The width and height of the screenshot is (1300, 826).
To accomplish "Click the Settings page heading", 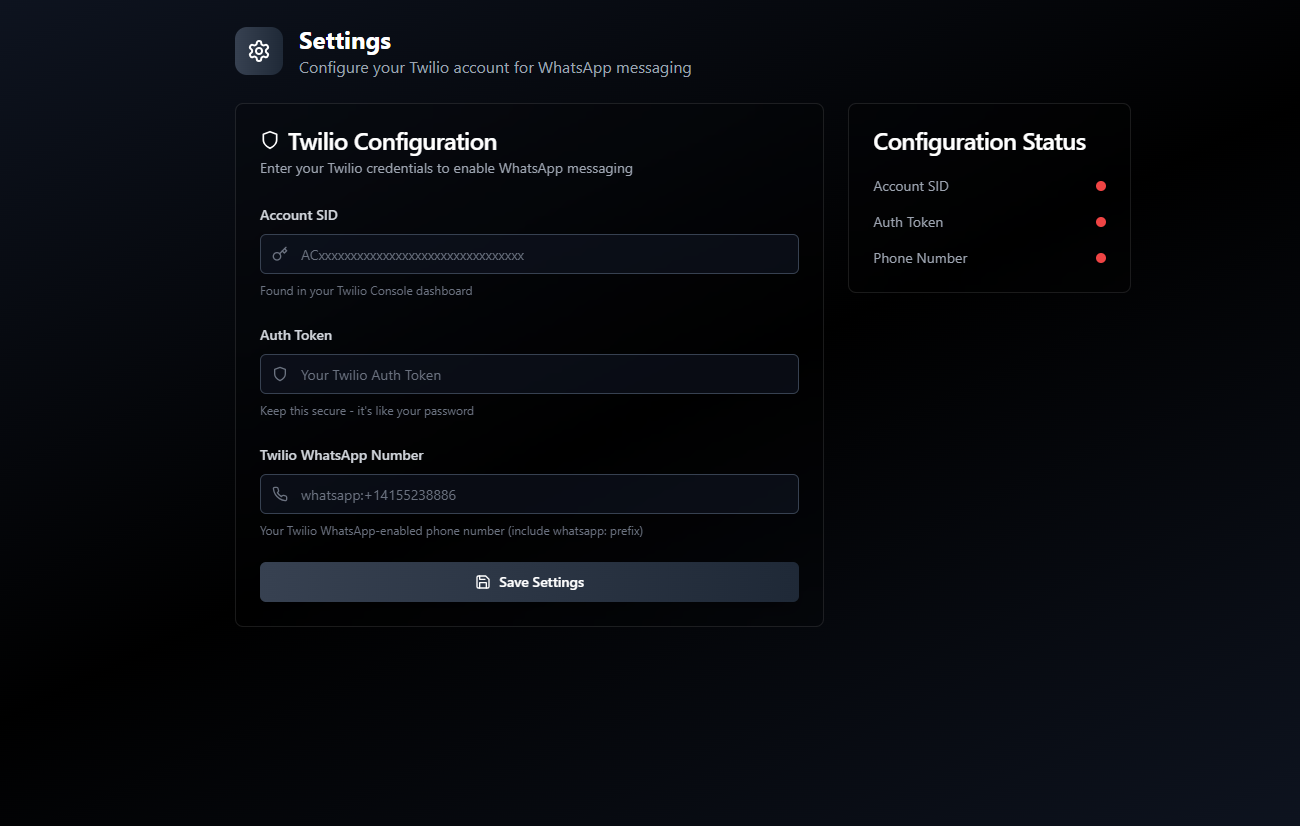I will click(345, 41).
